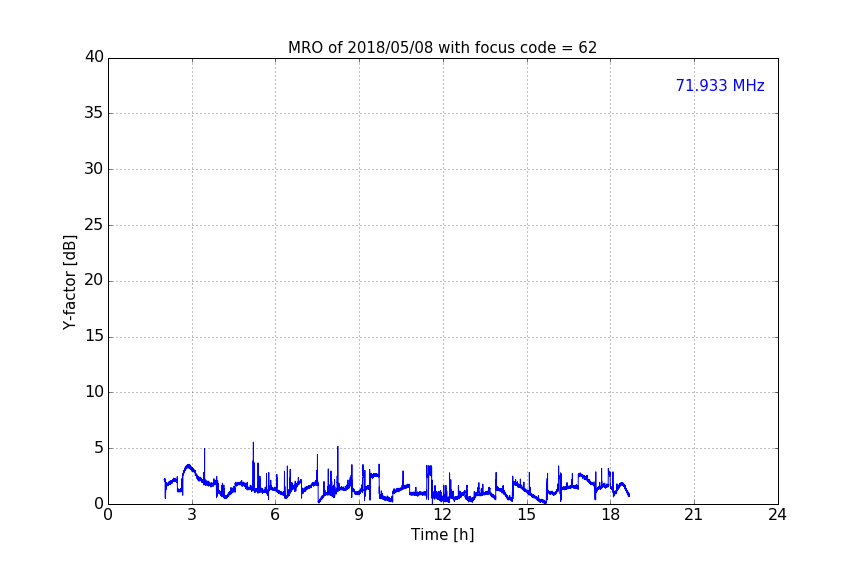Viewport: 864px width, 576px height.
Task: Click the 'Time [h]' axis label
Action: (442, 535)
